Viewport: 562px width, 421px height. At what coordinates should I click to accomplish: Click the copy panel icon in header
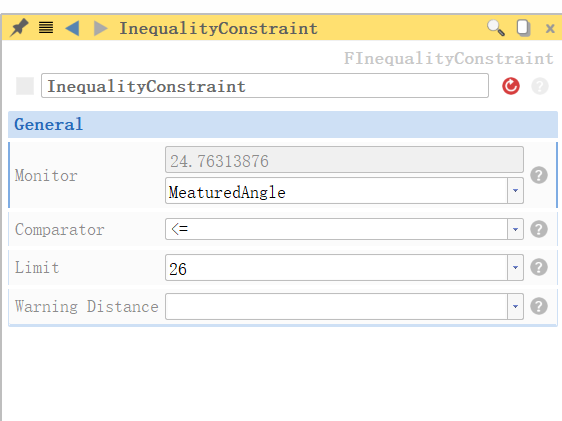coord(523,28)
